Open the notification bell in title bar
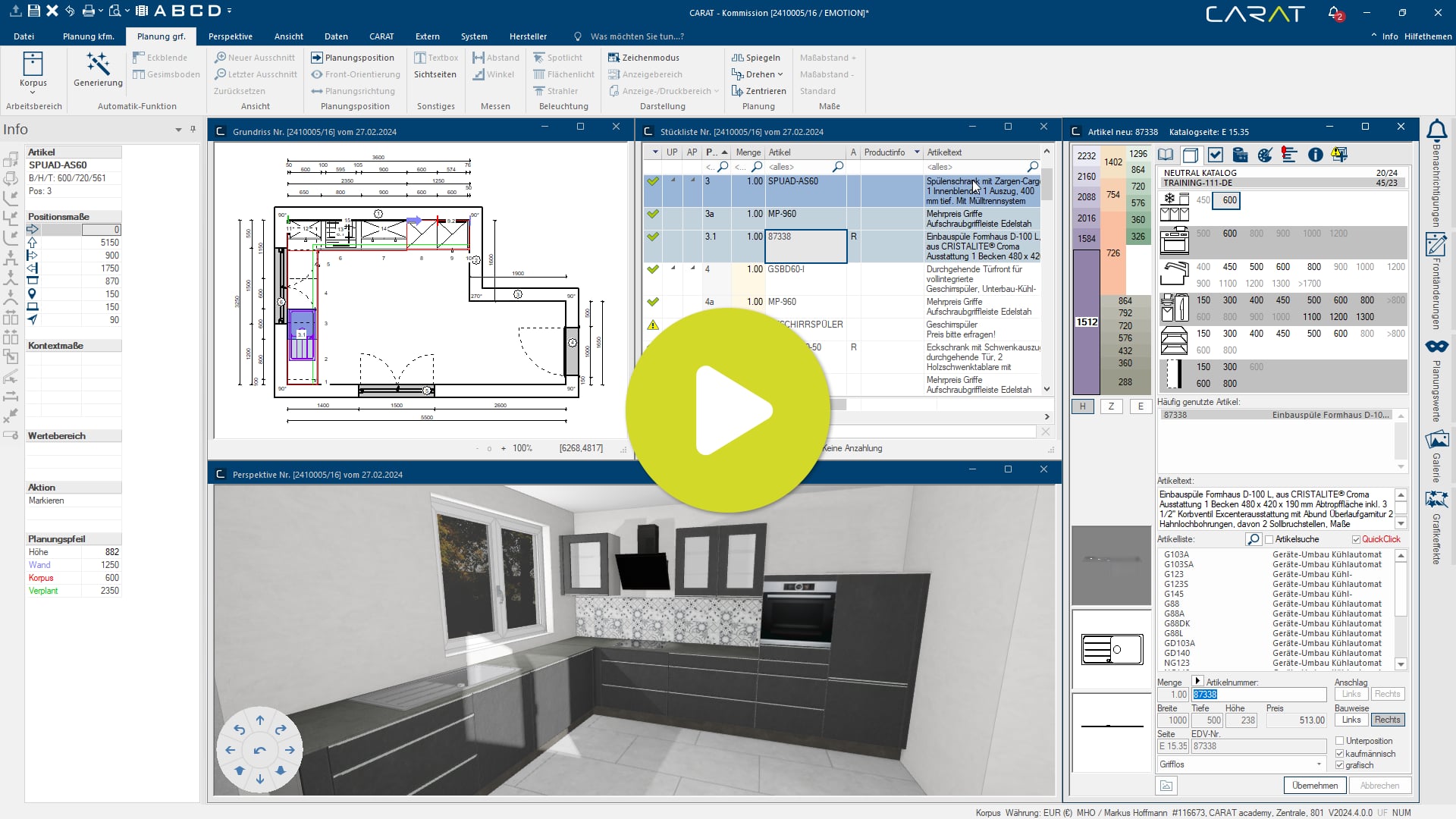The image size is (1456, 819). coord(1334,12)
